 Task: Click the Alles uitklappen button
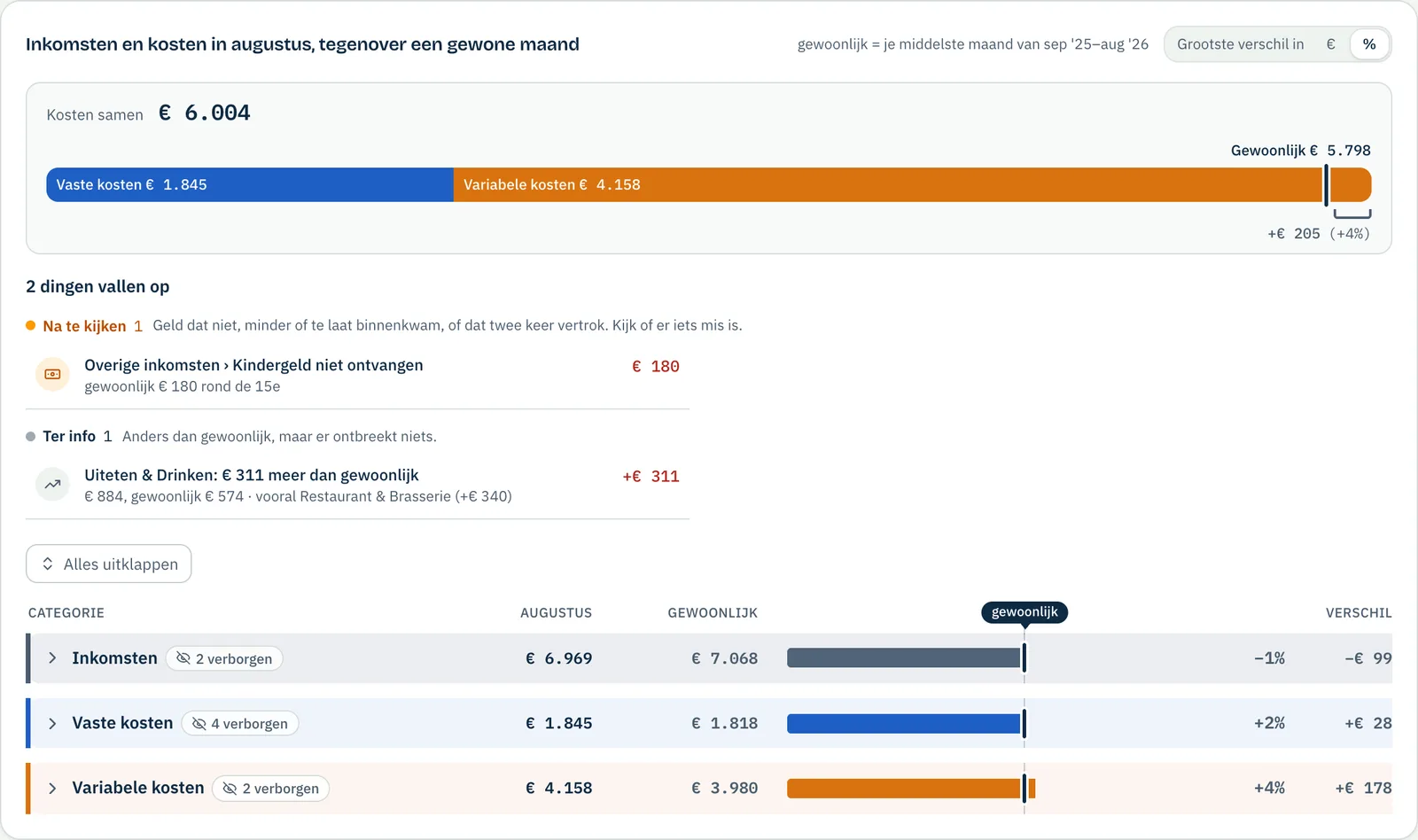pos(109,564)
